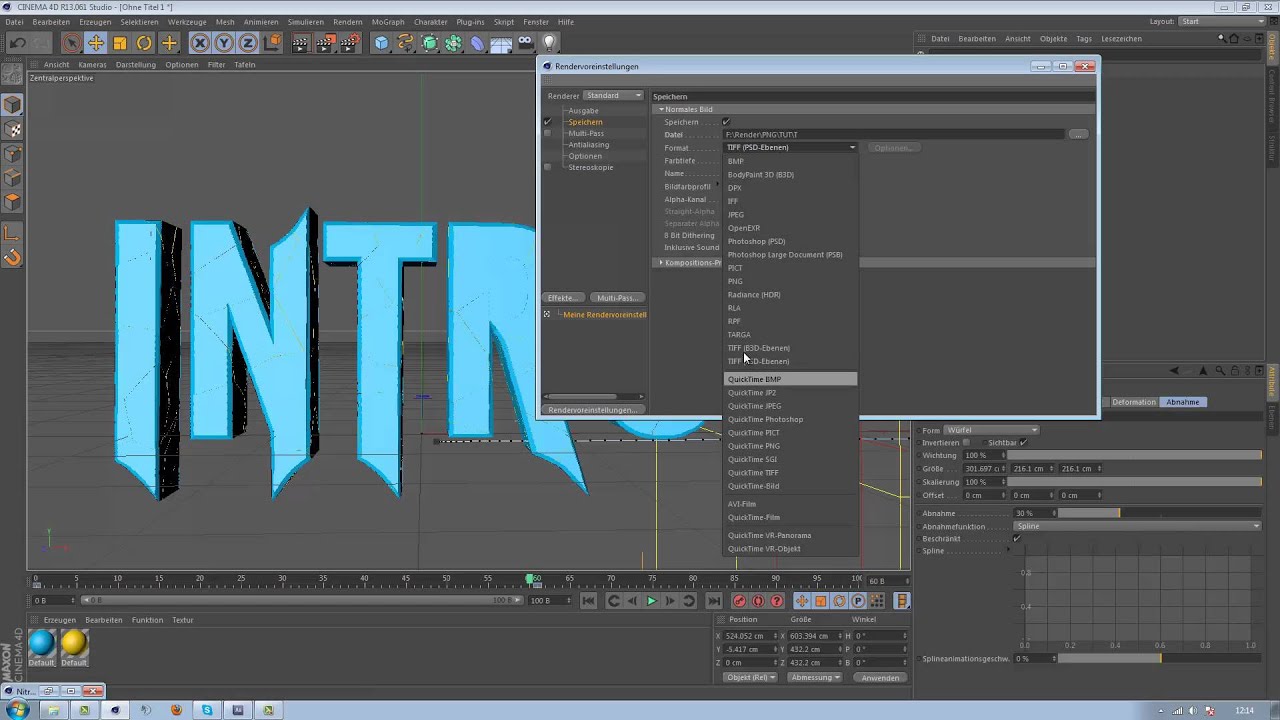1280x720 pixels.
Task: Open the floor environment objects icon
Action: (501, 43)
